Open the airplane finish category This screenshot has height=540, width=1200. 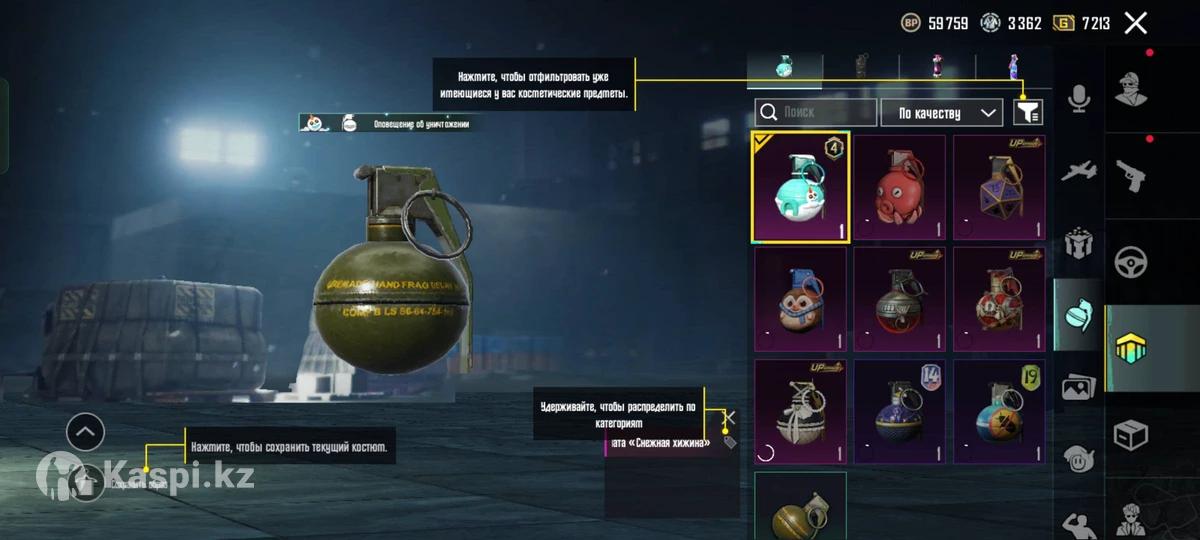(x=1078, y=171)
